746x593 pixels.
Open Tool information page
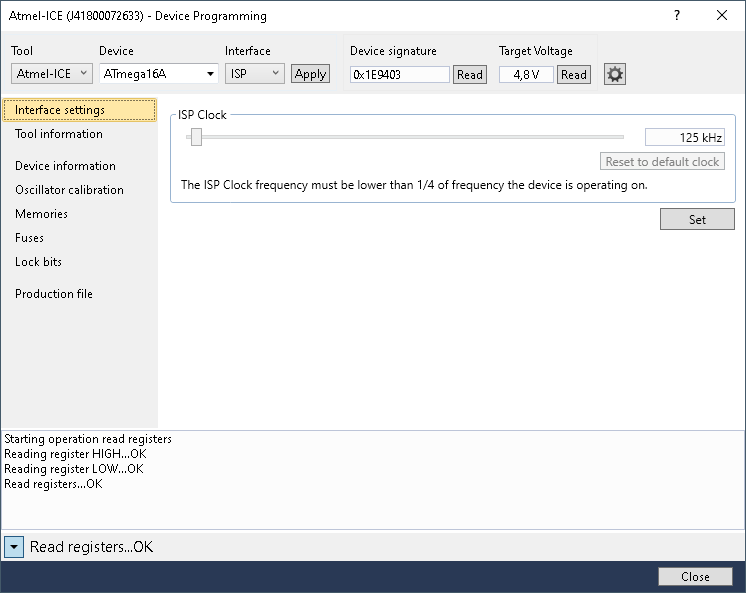pos(59,134)
